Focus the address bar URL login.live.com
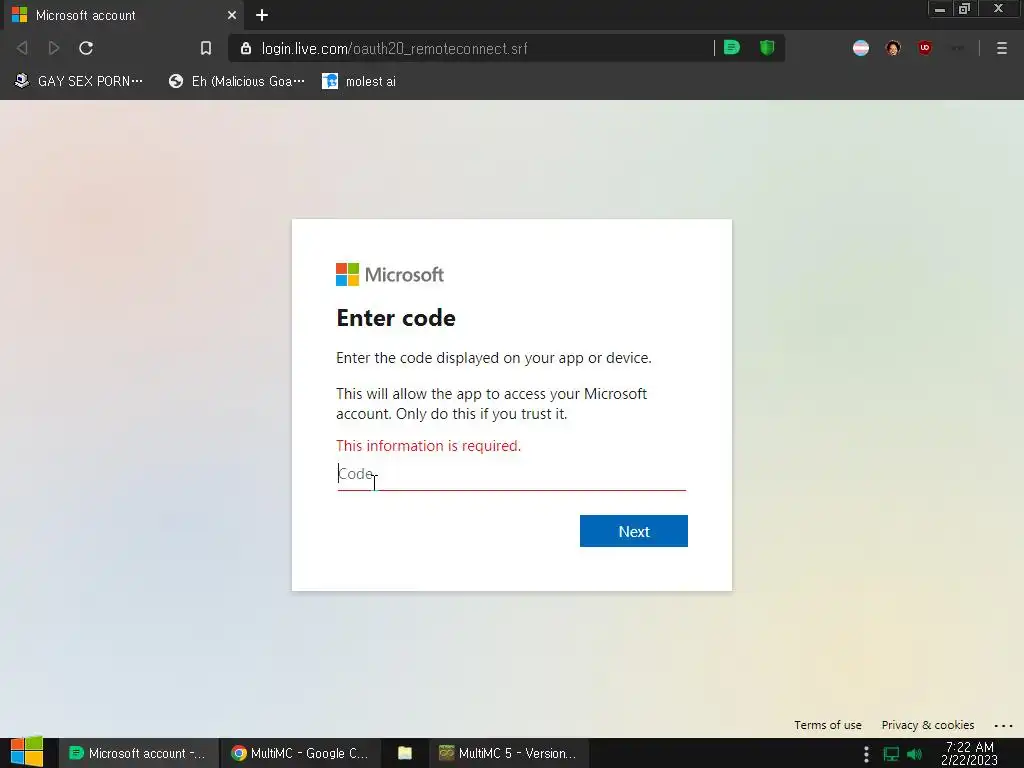 coord(394,48)
